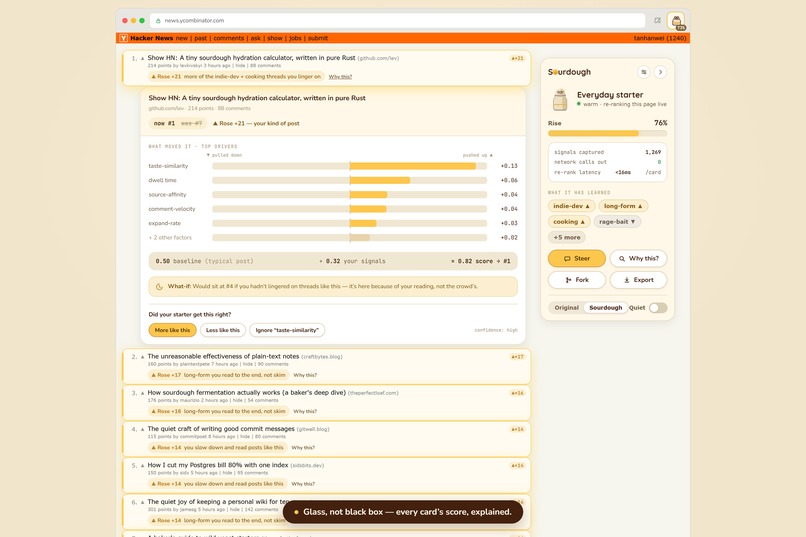Click the panel's Why this? search button
This screenshot has width=806, height=537.
click(x=638, y=258)
